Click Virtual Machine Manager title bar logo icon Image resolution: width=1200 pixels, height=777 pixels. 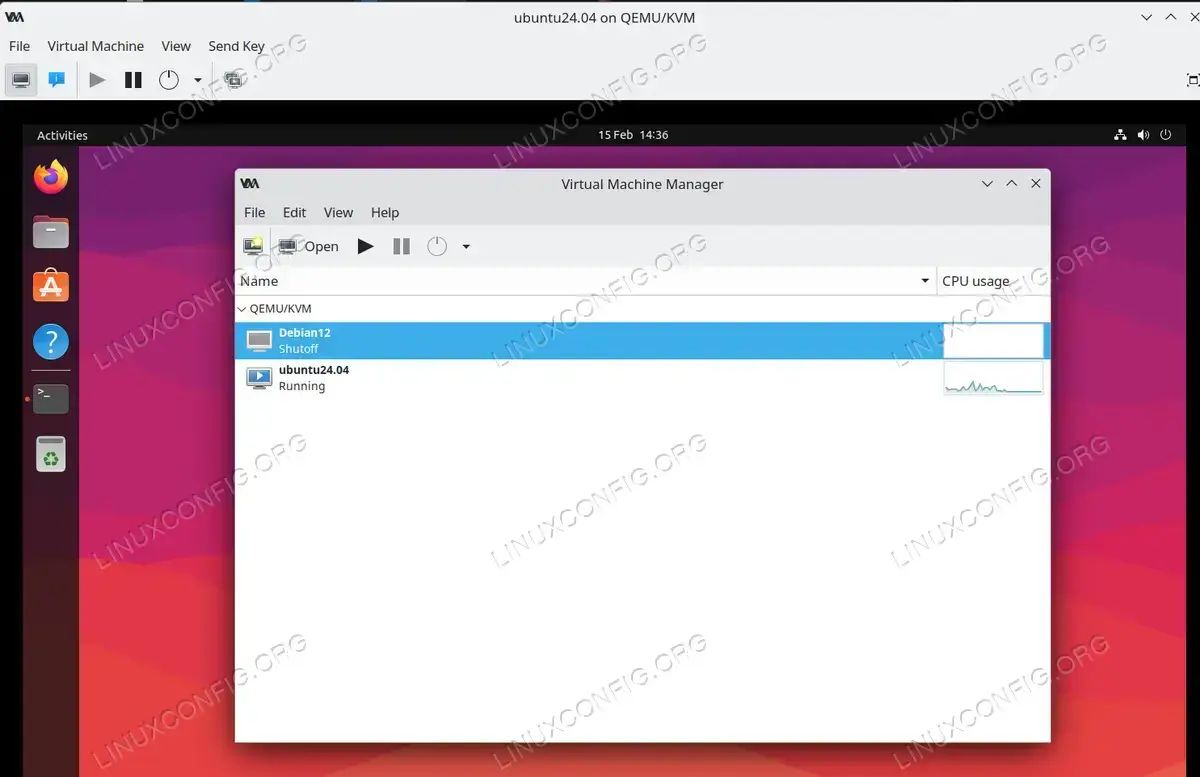250,184
